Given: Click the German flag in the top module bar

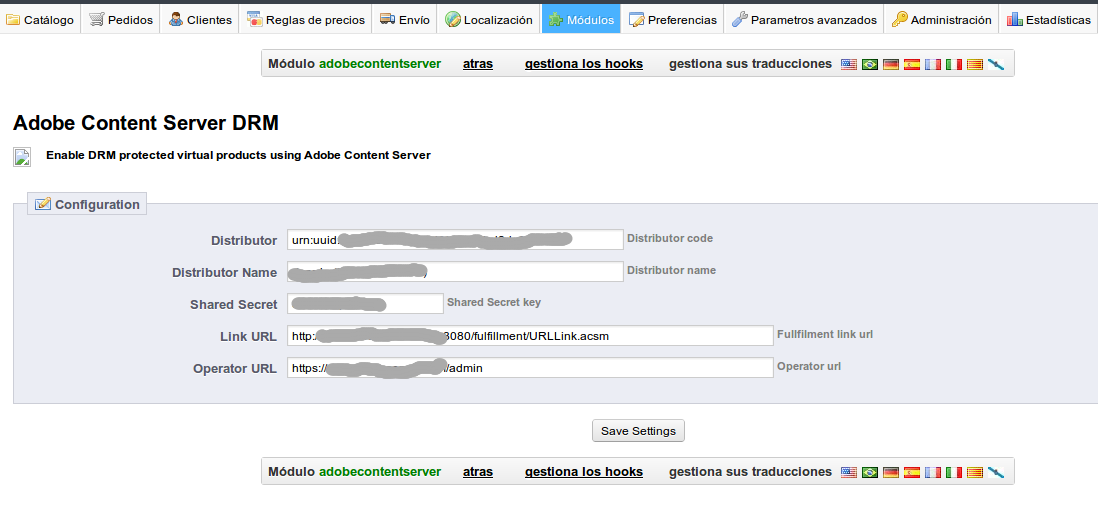Looking at the screenshot, I should (x=891, y=64).
